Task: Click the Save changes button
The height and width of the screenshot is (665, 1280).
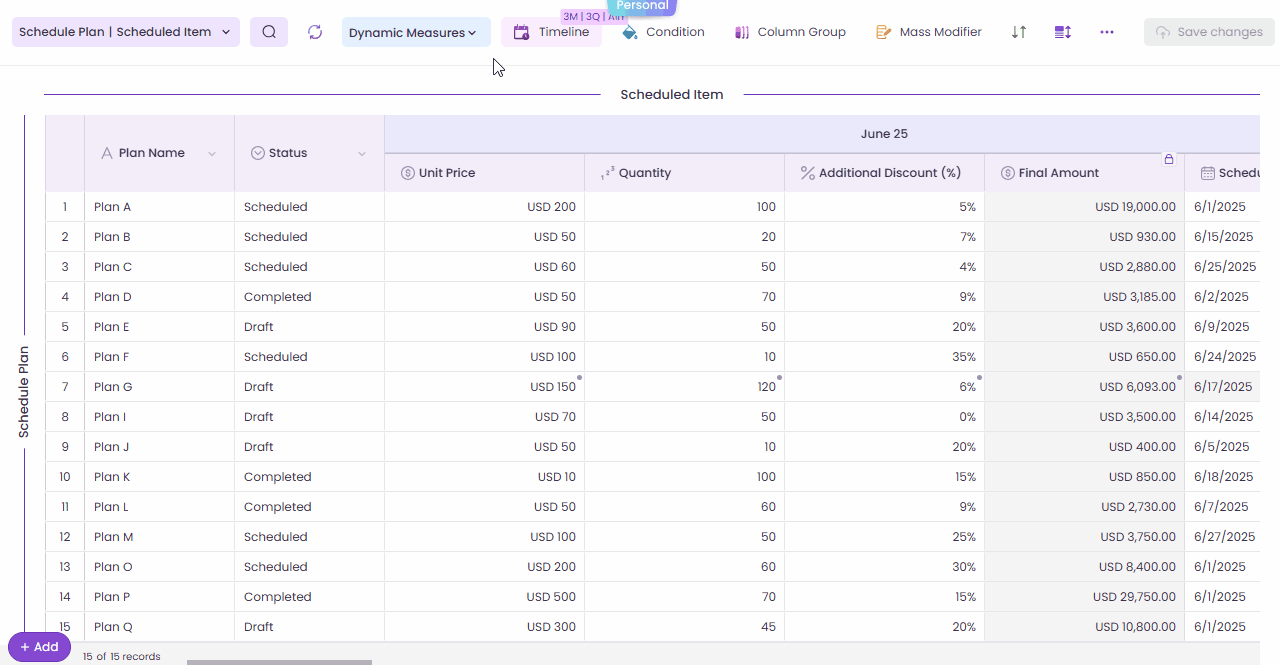Action: [1209, 31]
